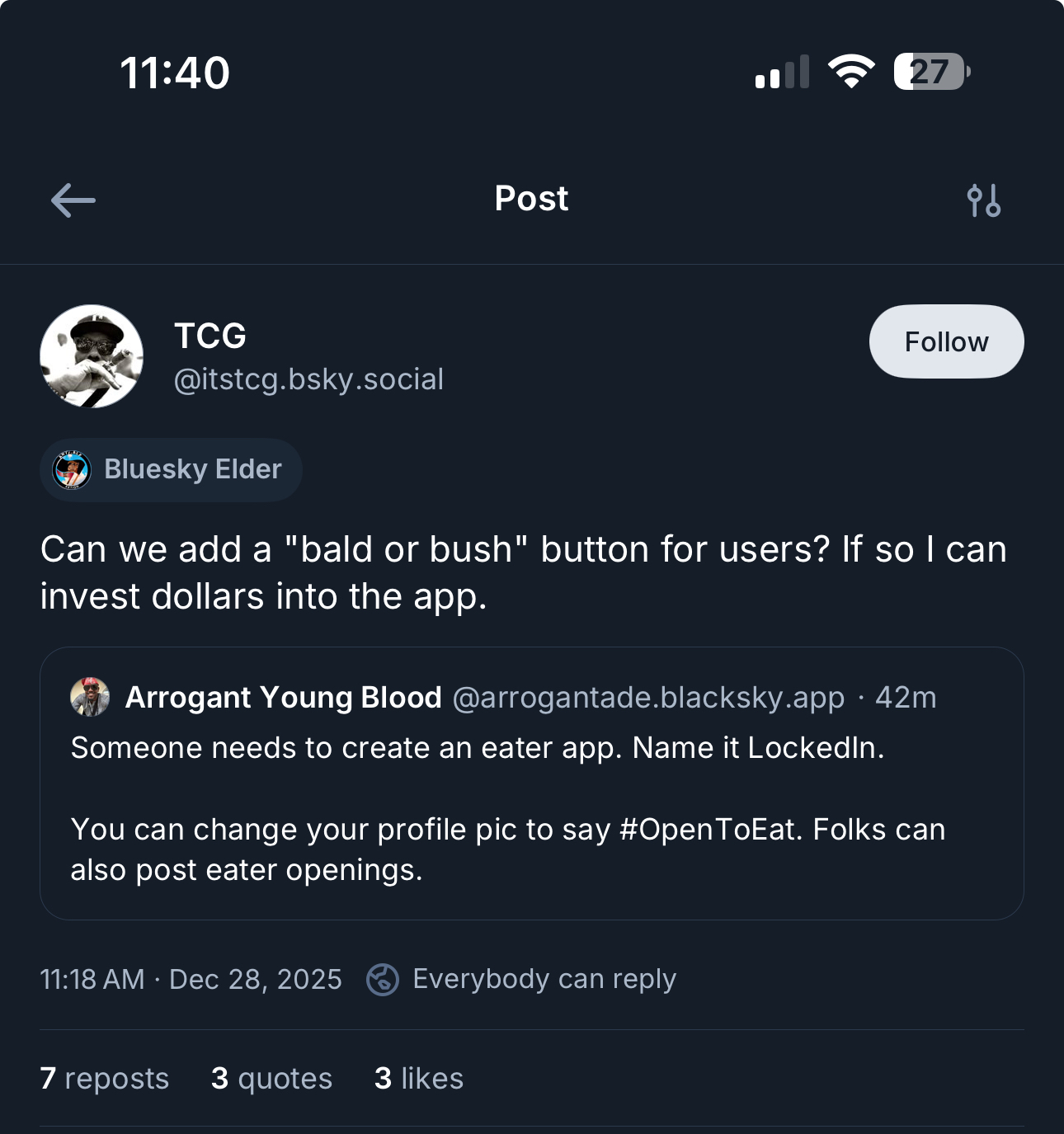The image size is (1064, 1134).
Task: Tap the Wi-Fi status icon
Action: tap(851, 72)
